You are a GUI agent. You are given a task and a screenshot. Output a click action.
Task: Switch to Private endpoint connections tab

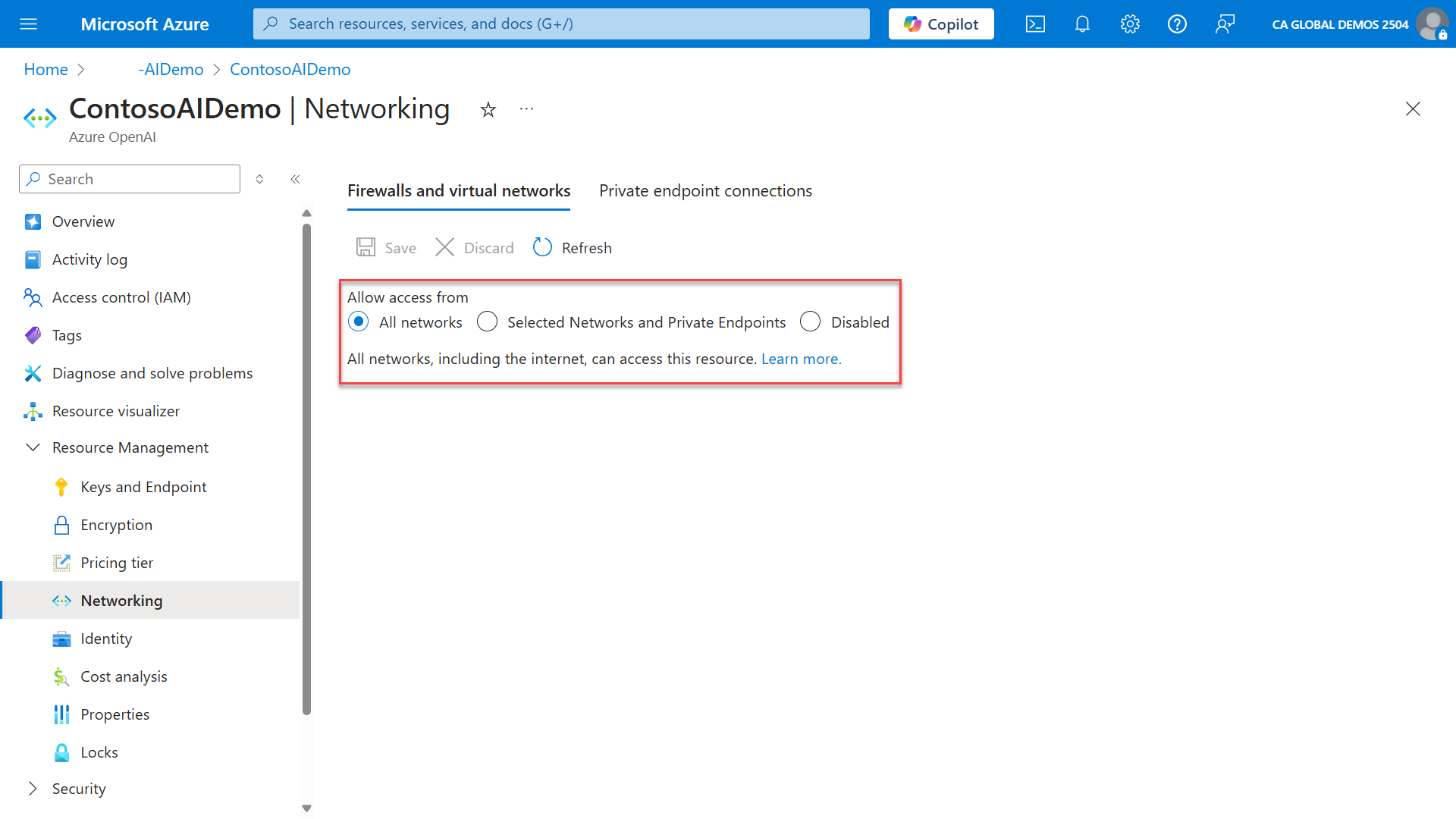tap(705, 190)
